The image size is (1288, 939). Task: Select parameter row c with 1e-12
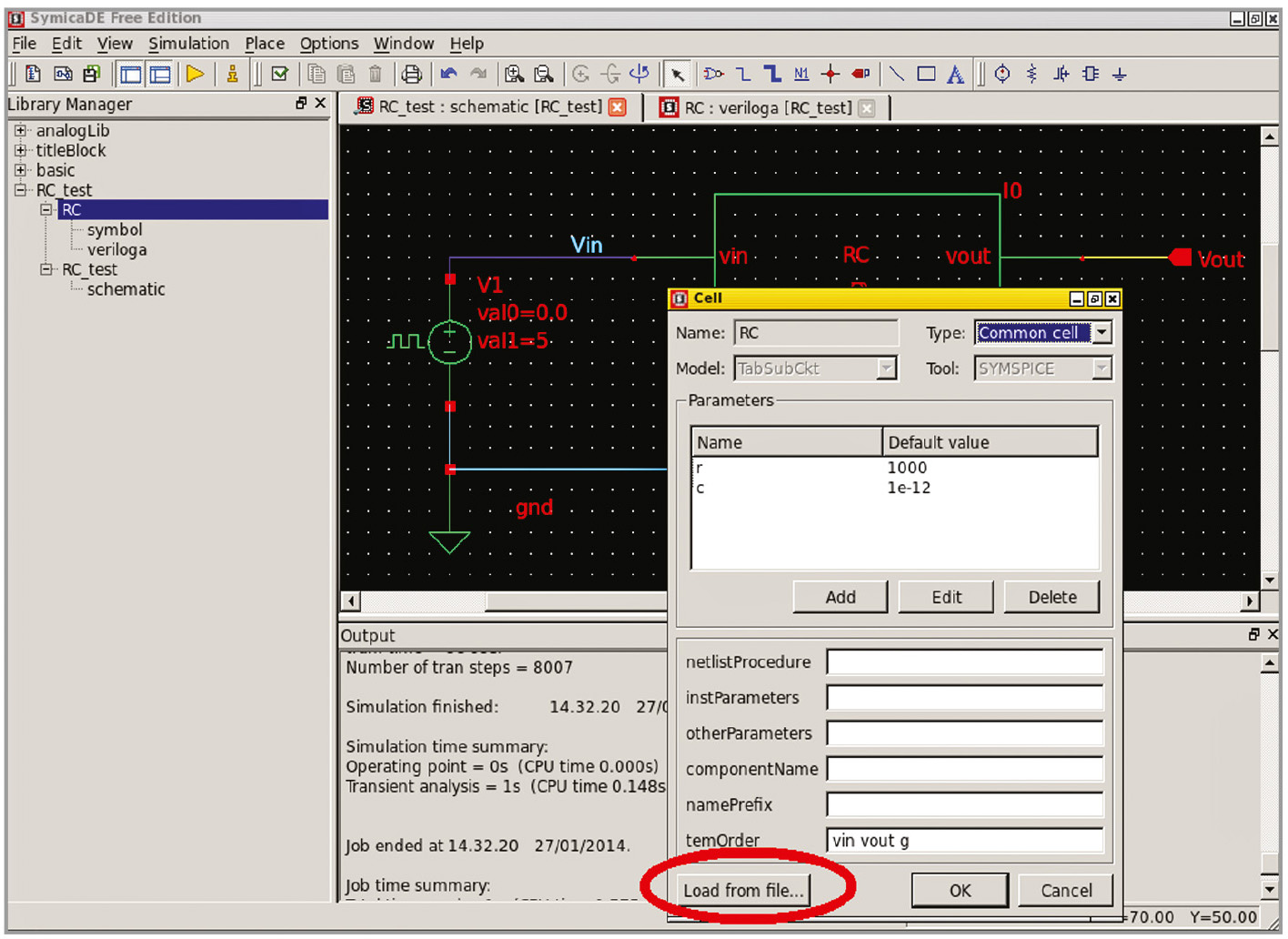pyautogui.click(x=894, y=488)
